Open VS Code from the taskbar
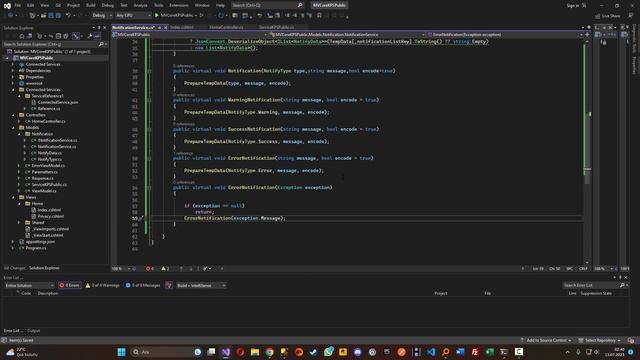The image size is (640, 360). [431, 352]
